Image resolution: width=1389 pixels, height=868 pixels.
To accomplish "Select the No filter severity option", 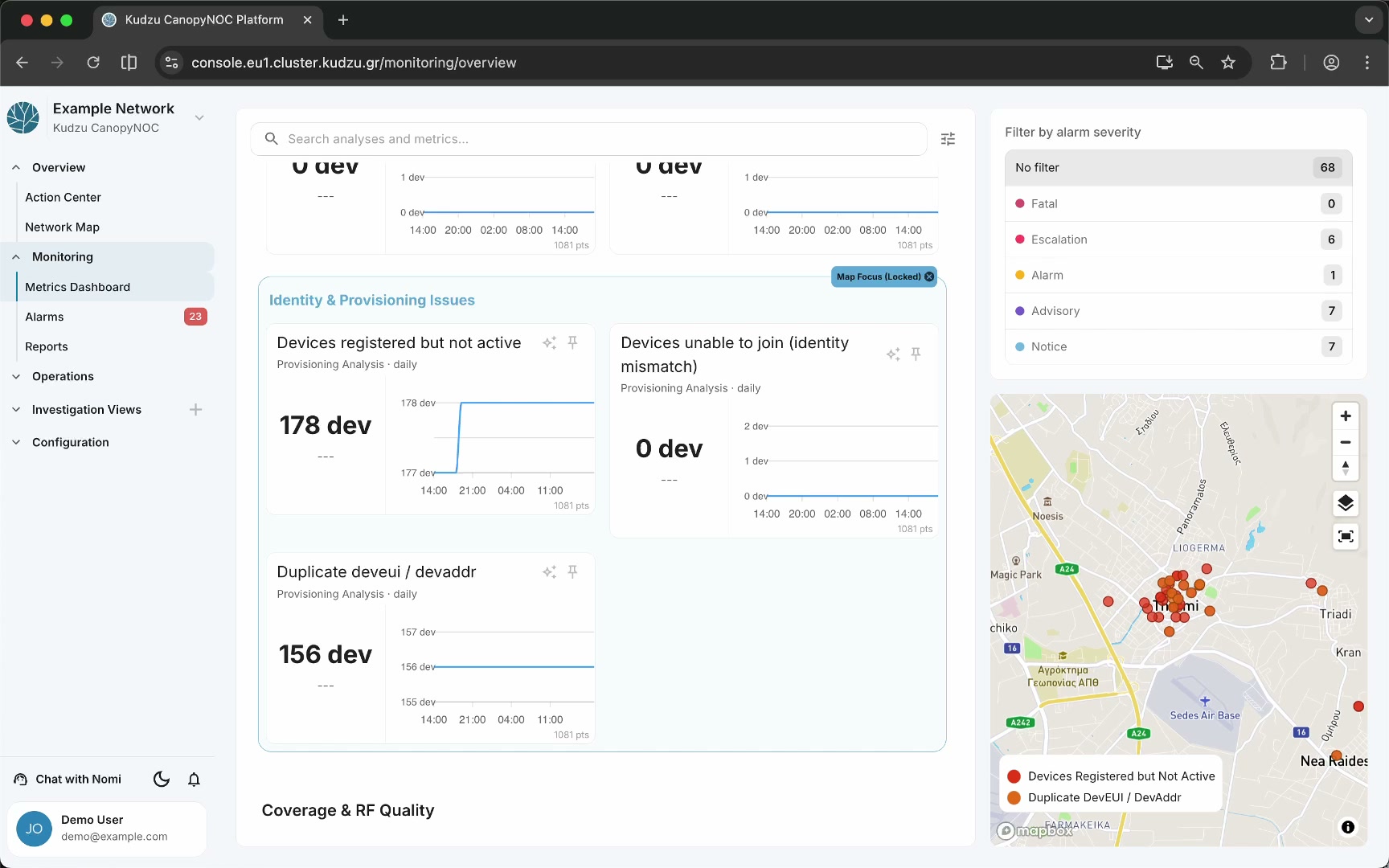I will tap(1178, 168).
